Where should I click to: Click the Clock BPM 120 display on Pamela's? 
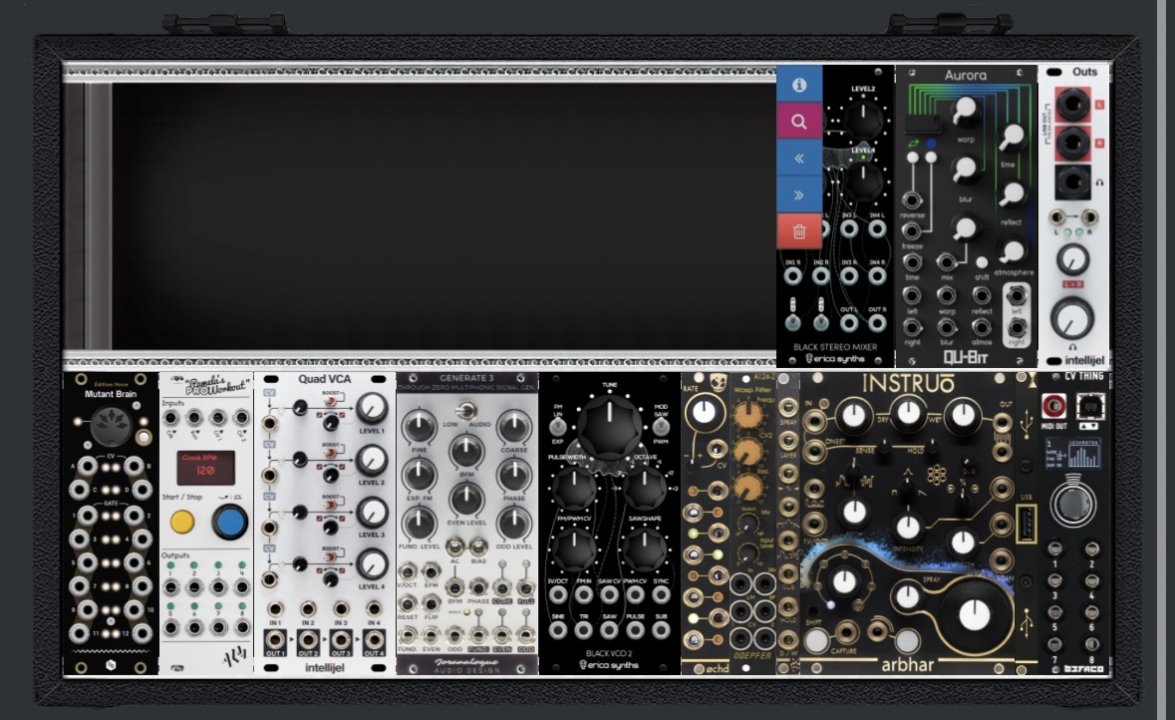point(206,468)
